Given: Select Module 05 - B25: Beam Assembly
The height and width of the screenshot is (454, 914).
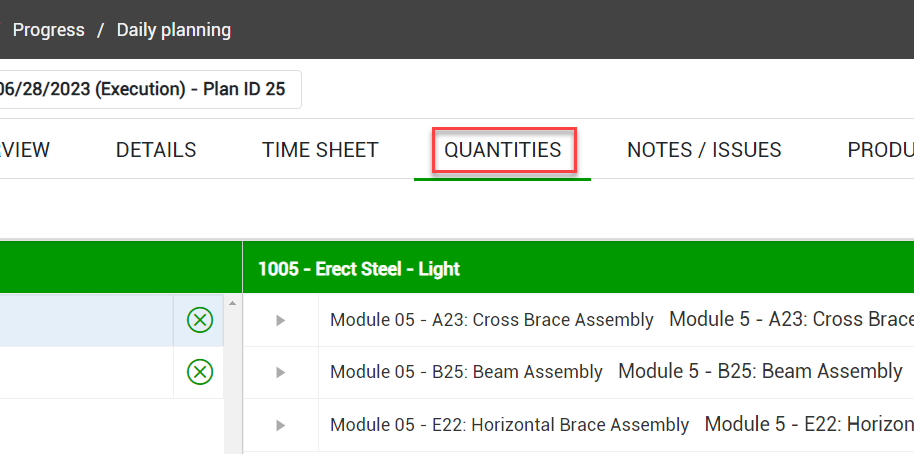Looking at the screenshot, I should (x=466, y=372).
